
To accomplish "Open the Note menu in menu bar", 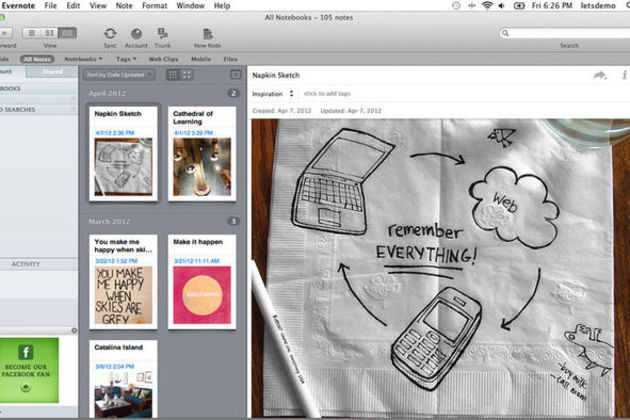I will [124, 6].
